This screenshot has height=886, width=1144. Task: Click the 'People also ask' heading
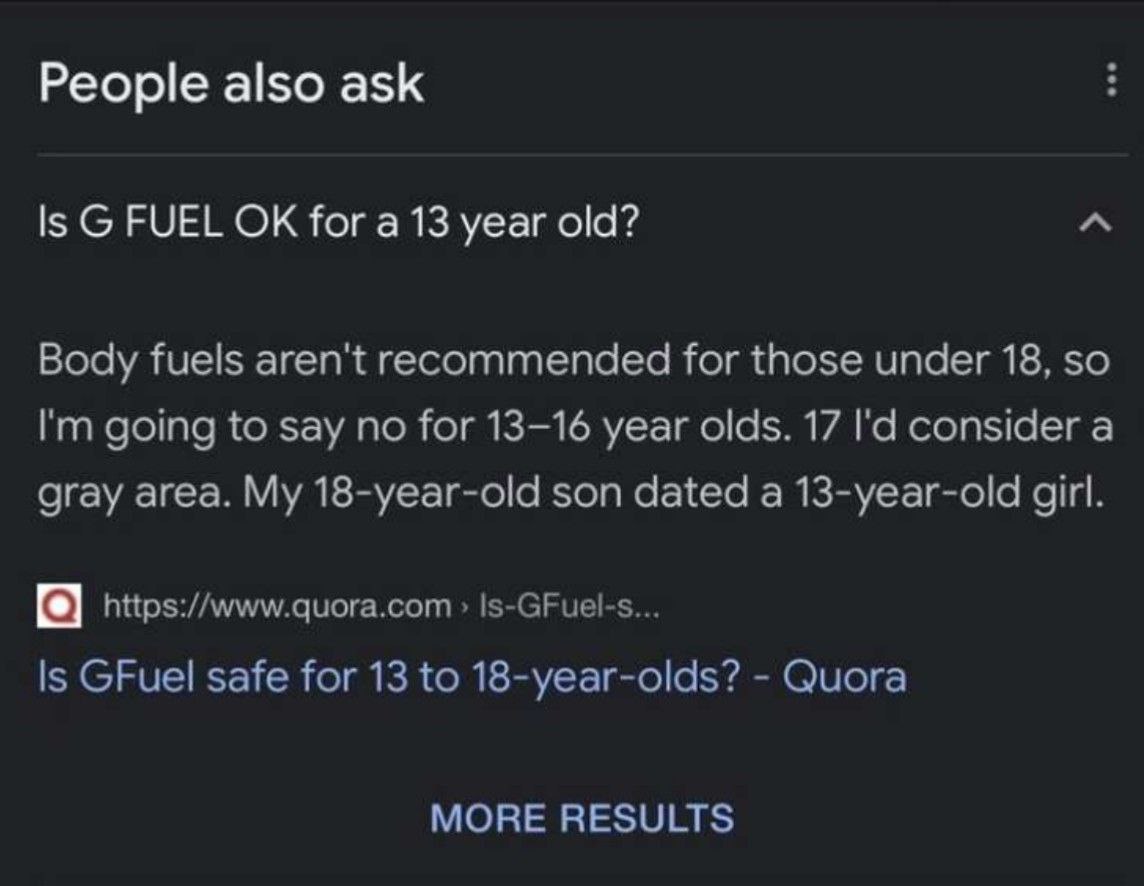231,83
